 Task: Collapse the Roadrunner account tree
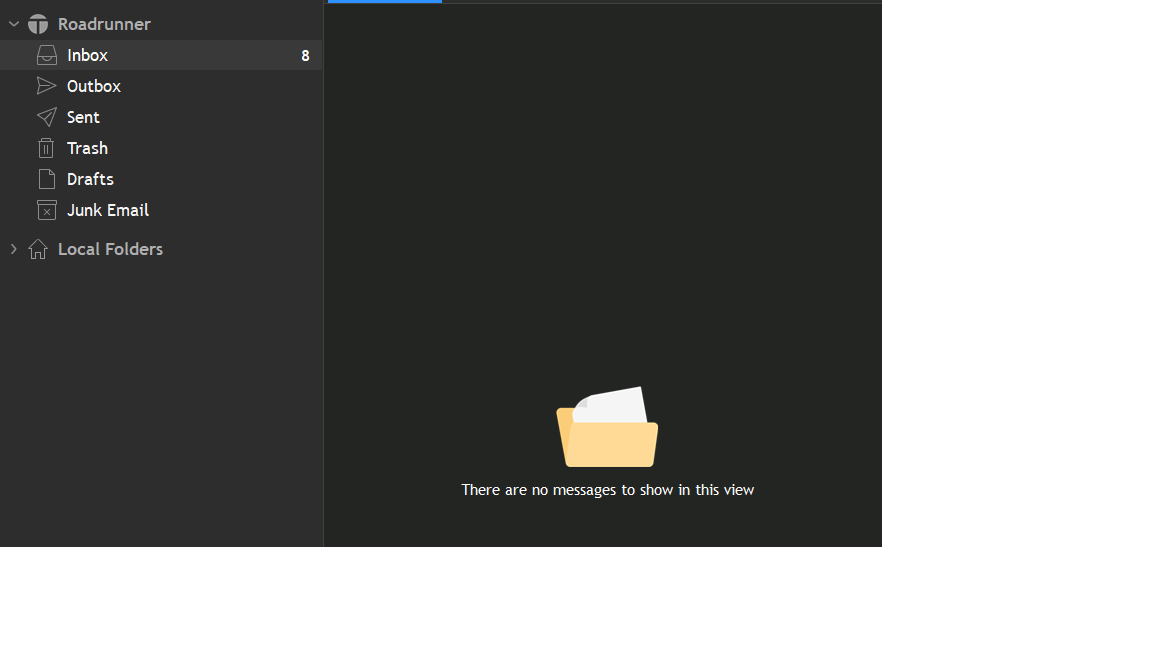click(14, 24)
